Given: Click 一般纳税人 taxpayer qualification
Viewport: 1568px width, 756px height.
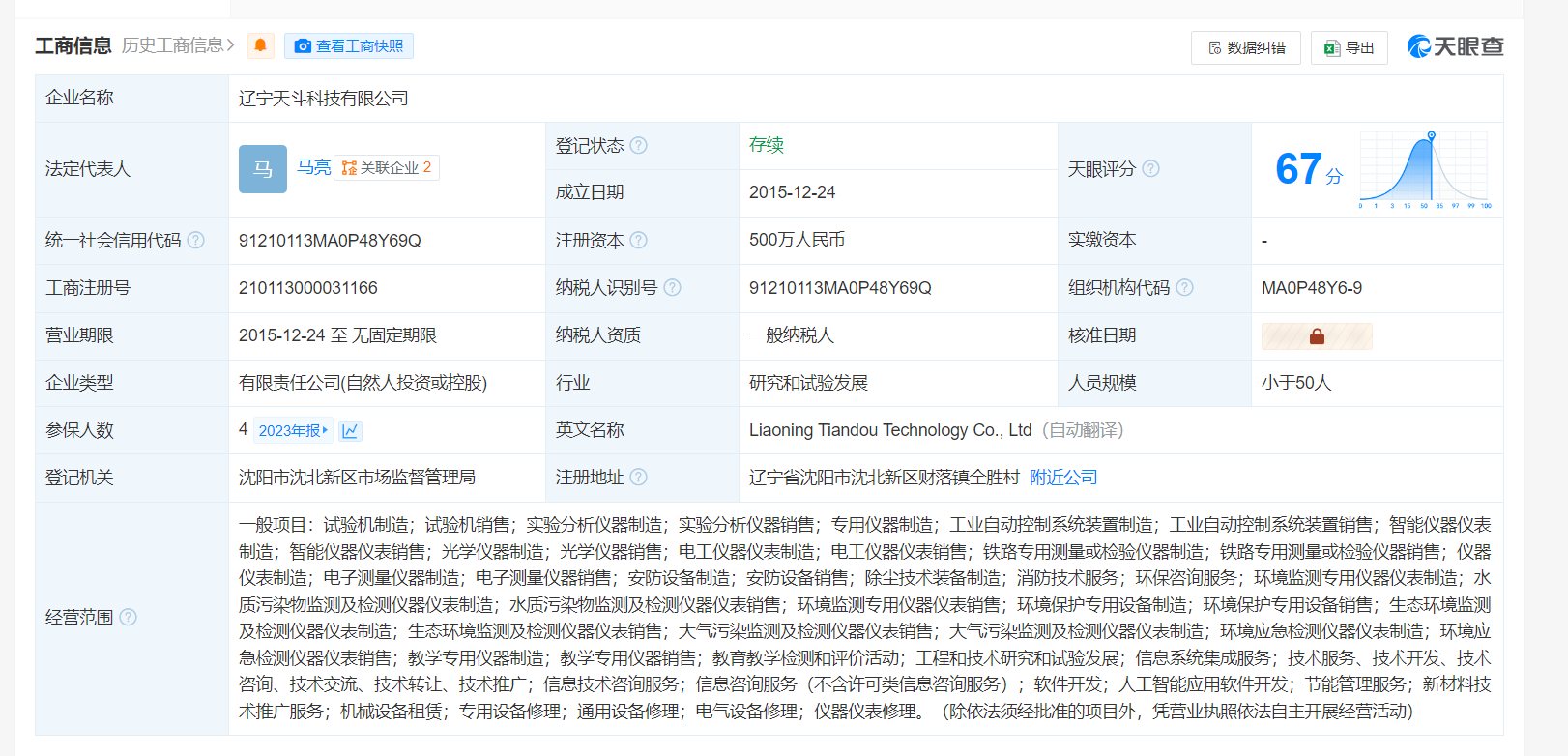Looking at the screenshot, I should (x=792, y=334).
